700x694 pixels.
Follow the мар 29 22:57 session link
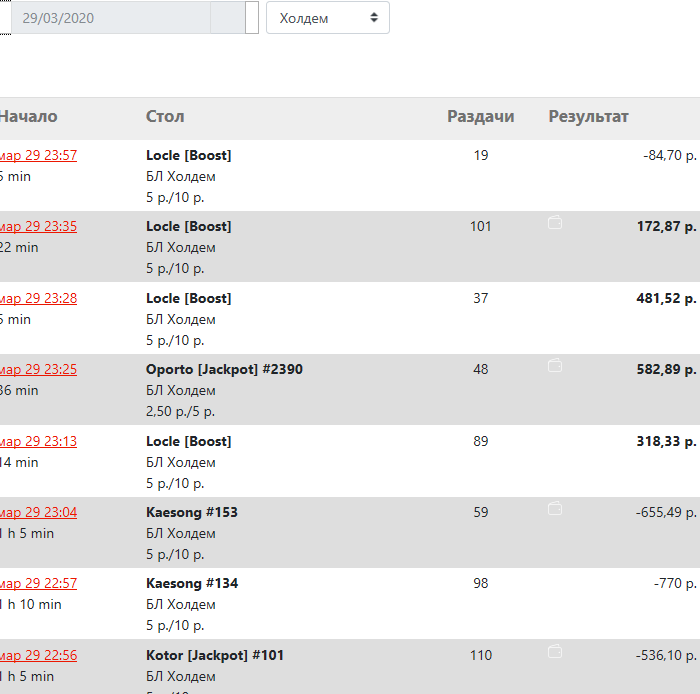(x=39, y=583)
